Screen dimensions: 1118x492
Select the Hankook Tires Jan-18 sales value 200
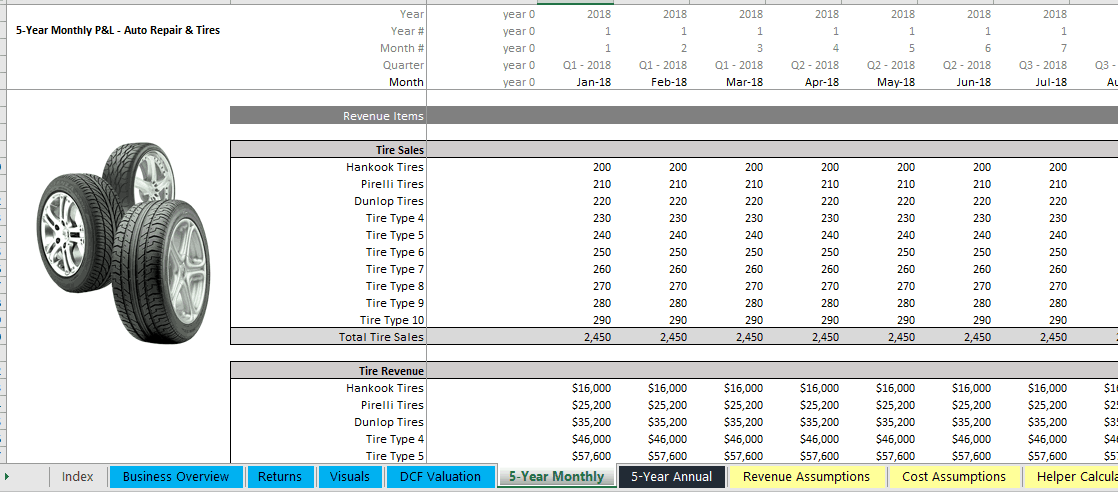(x=601, y=167)
